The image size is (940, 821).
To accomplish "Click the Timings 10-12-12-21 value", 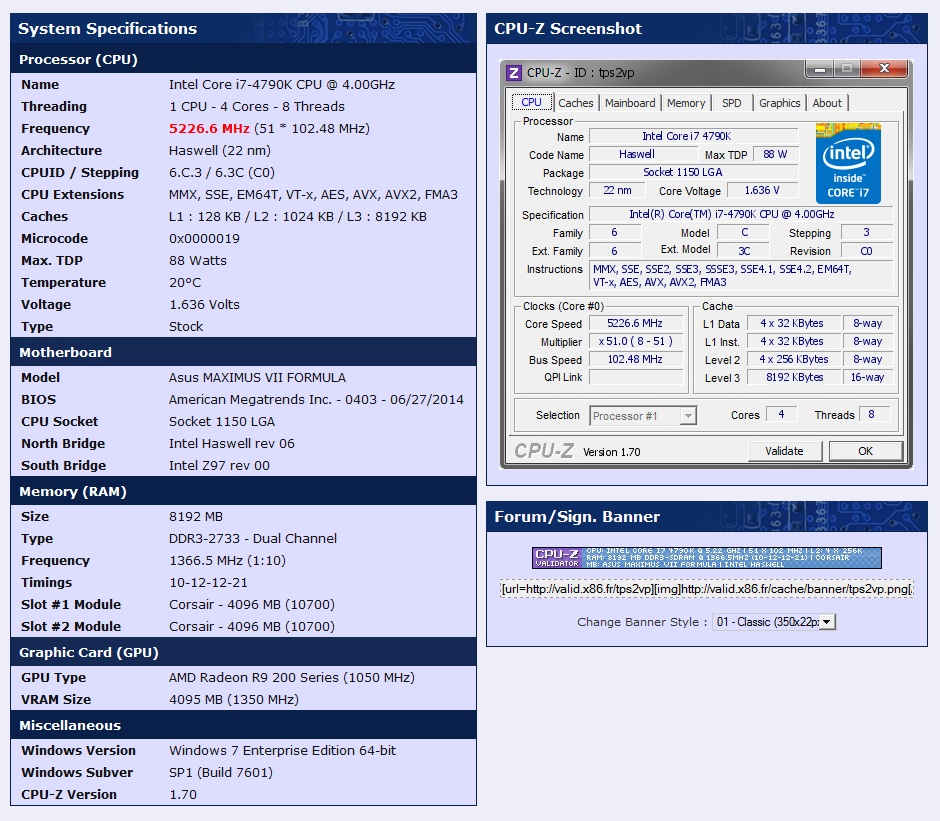I will pos(208,582).
